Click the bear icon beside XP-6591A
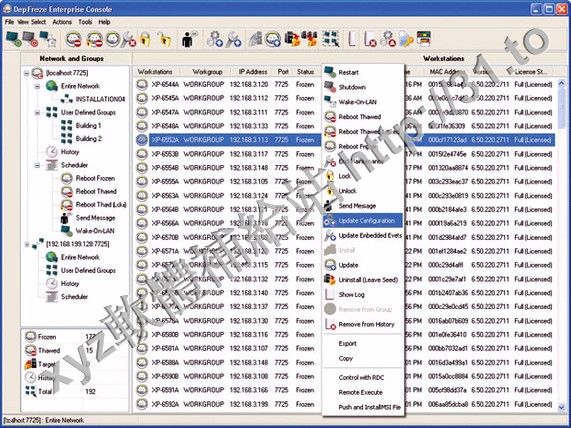This screenshot has width=571, height=428. 142,390
